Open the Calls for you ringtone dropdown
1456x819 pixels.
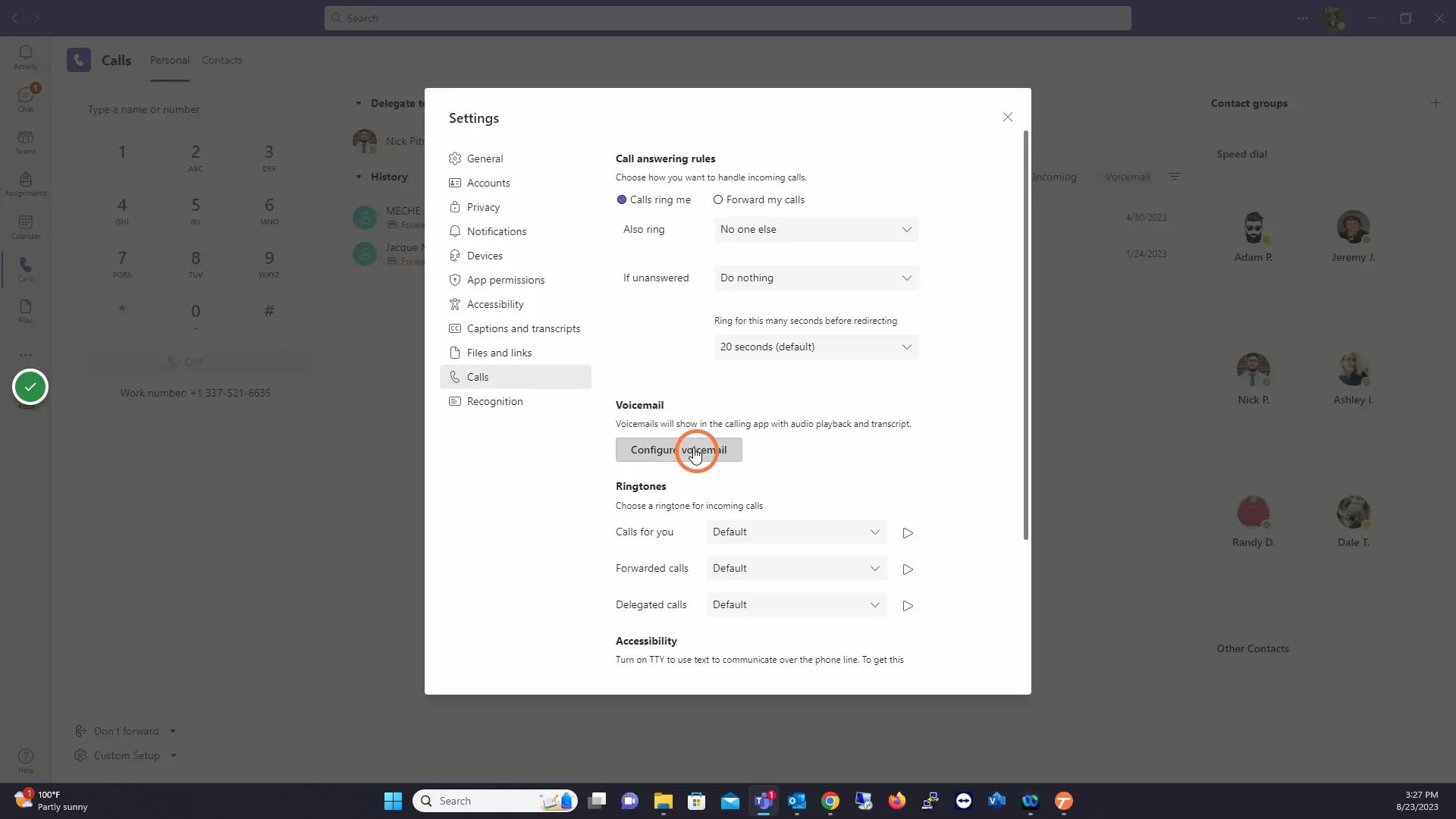point(796,532)
